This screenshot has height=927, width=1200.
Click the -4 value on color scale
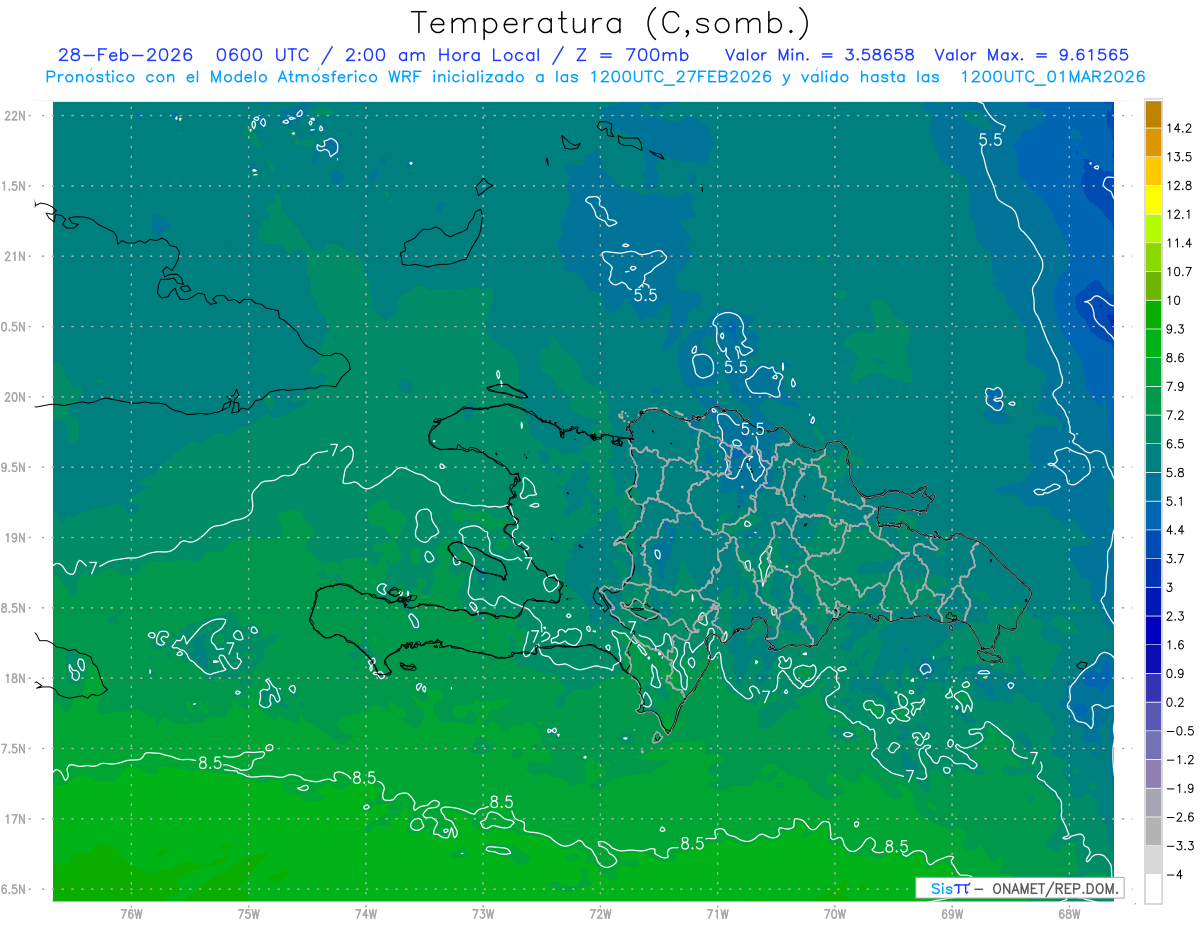(x=1176, y=875)
